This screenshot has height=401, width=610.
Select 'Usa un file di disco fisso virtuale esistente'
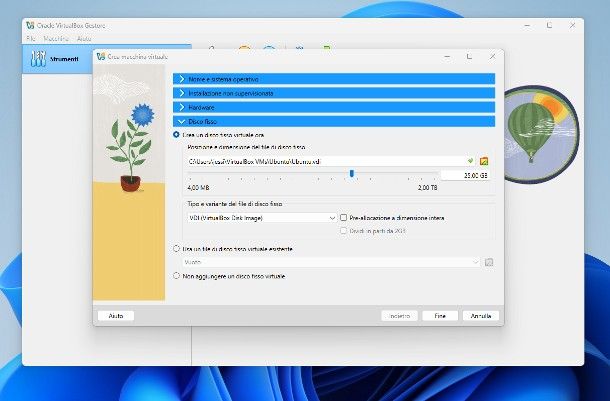177,248
